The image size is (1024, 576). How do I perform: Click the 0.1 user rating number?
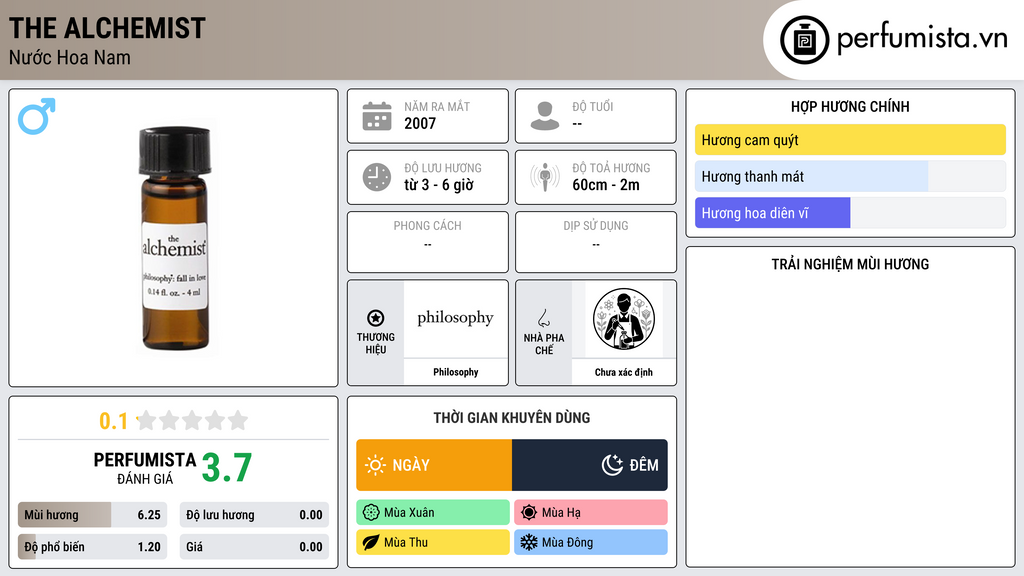coord(113,421)
